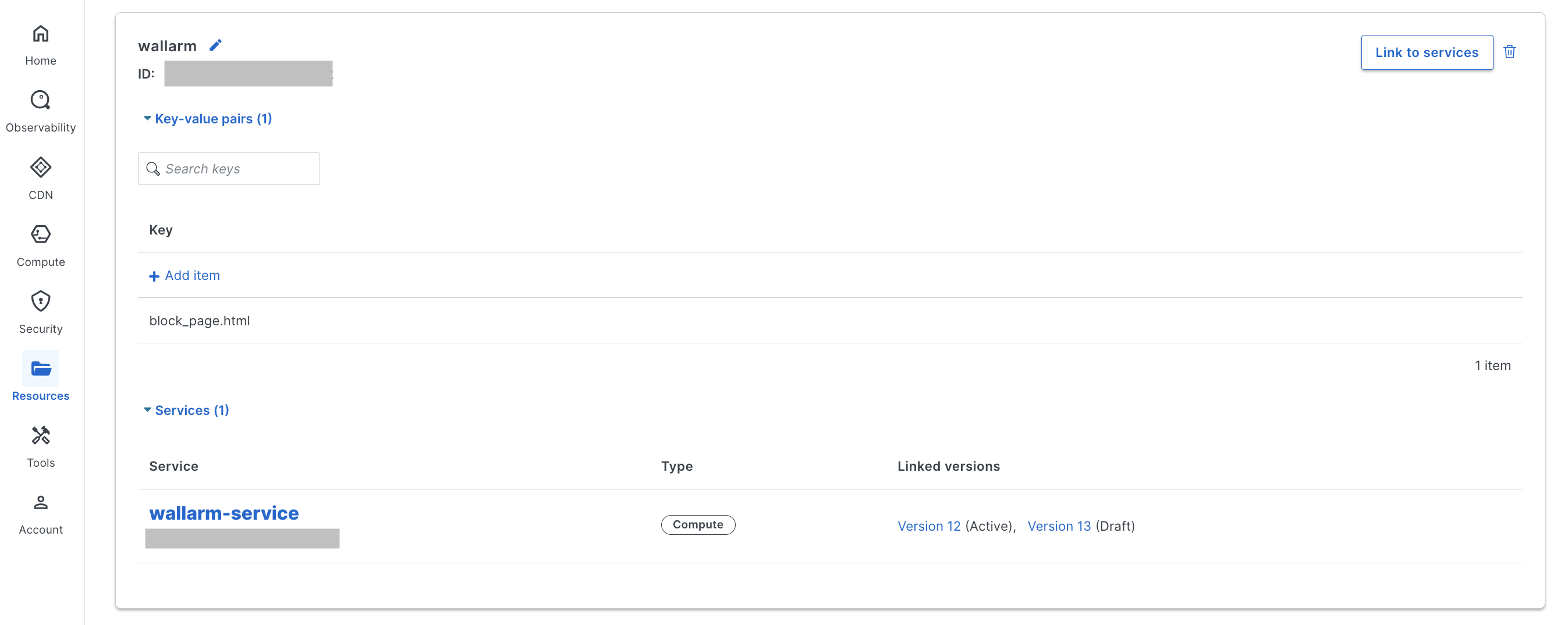Open the wallarm-service link
The height and width of the screenshot is (625, 1568).
[x=224, y=513]
